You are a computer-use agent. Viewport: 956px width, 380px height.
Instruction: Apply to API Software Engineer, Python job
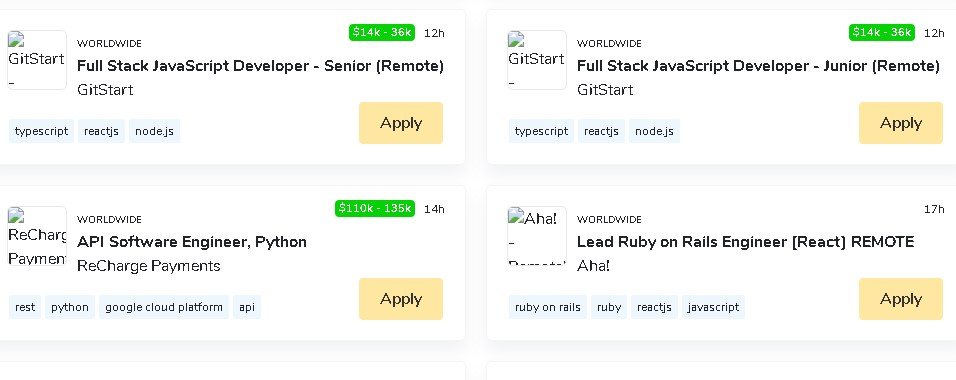pyautogui.click(x=401, y=299)
